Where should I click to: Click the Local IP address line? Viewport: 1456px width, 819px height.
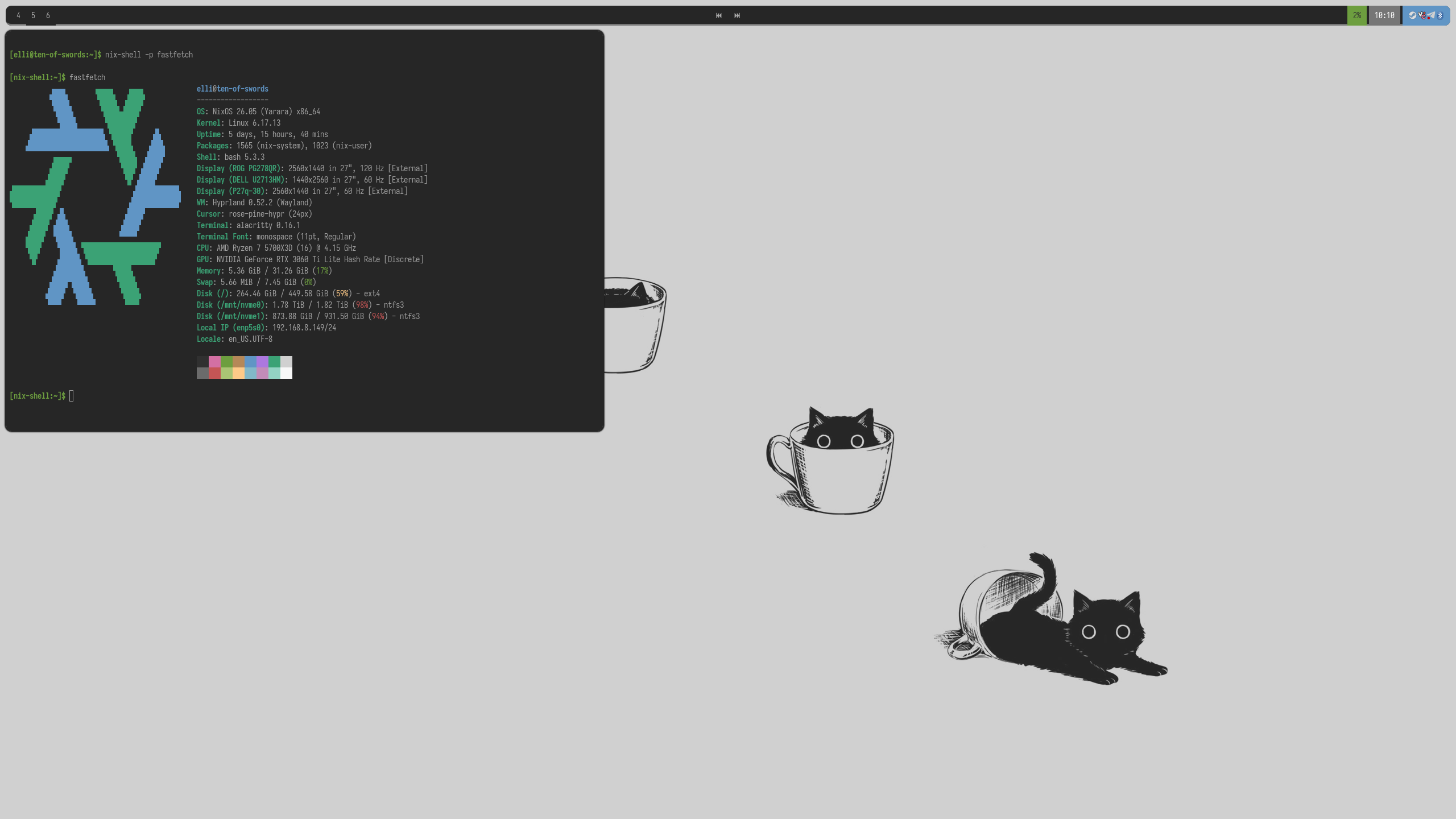tap(266, 328)
